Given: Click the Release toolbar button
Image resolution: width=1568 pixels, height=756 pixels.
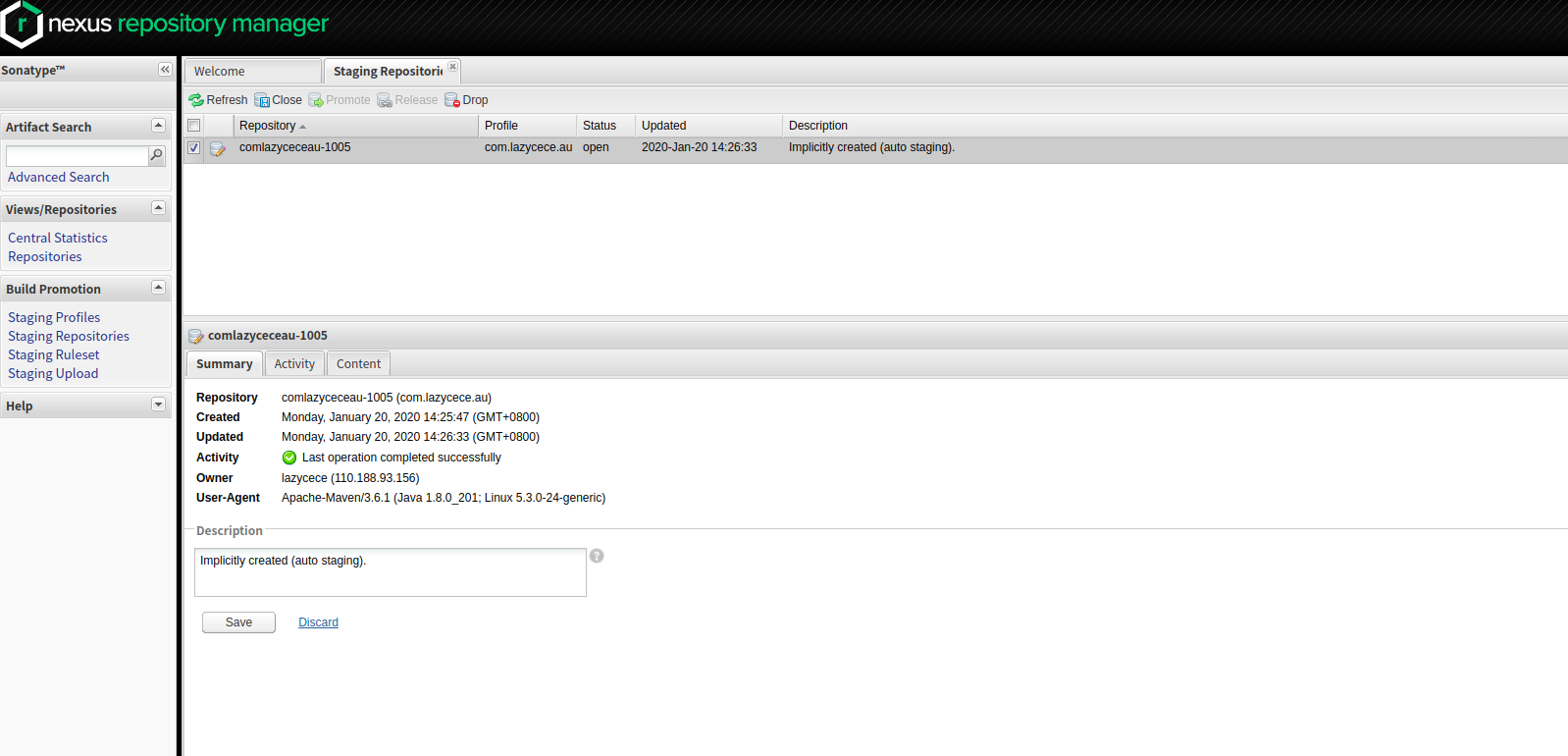Looking at the screenshot, I should coord(407,100).
